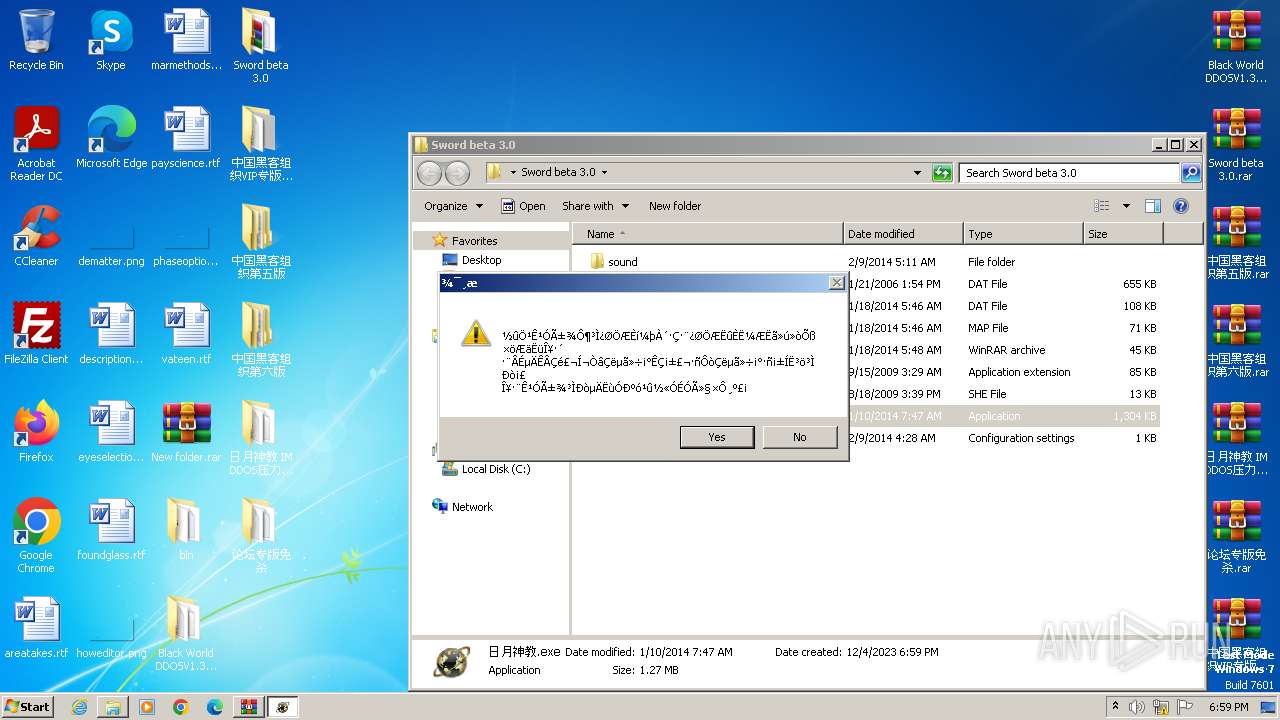Select Local Disk (C:) in navigation pane
Viewport: 1280px width, 720px height.
[x=486, y=469]
